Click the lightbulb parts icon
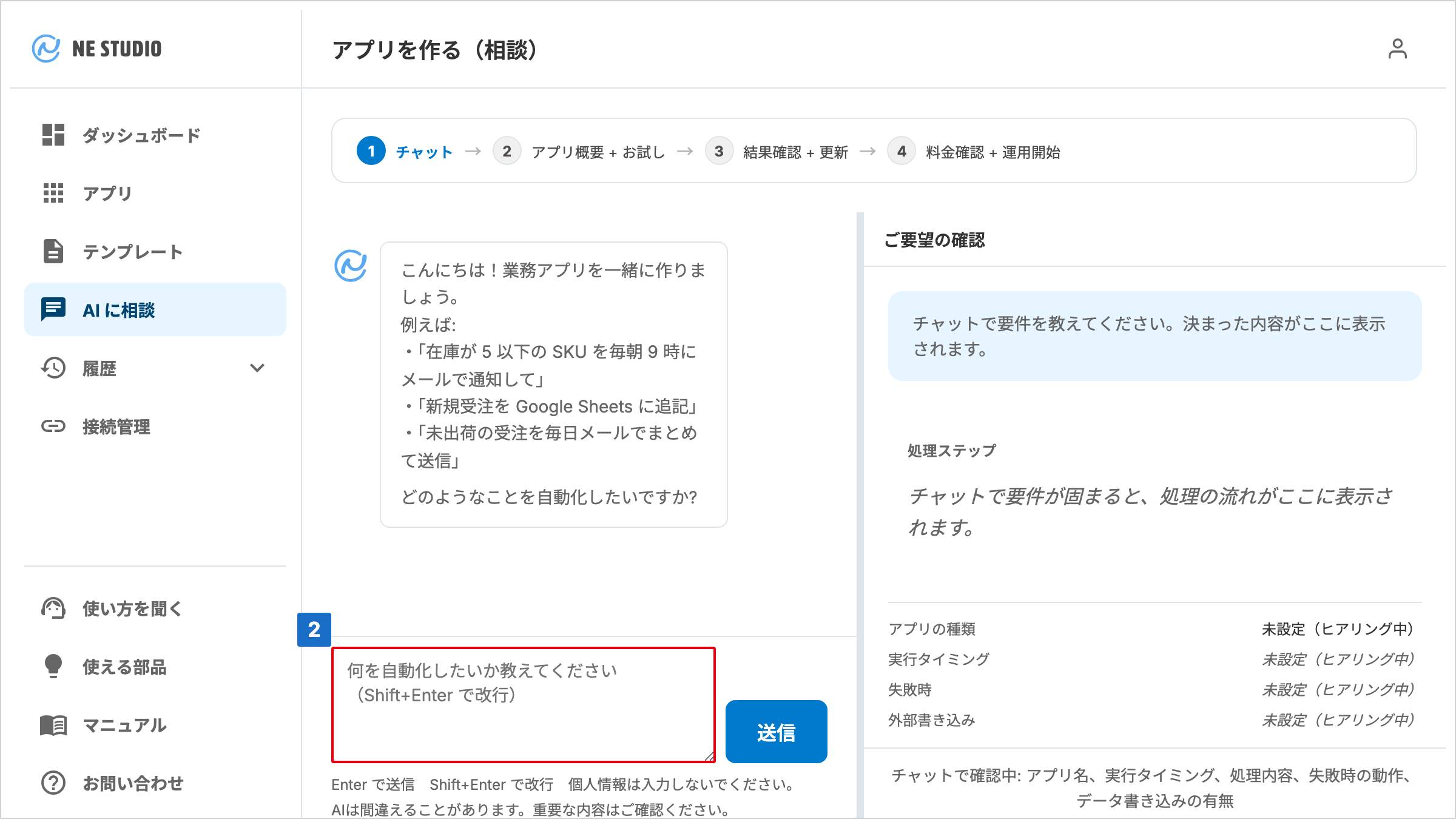 coord(53,666)
